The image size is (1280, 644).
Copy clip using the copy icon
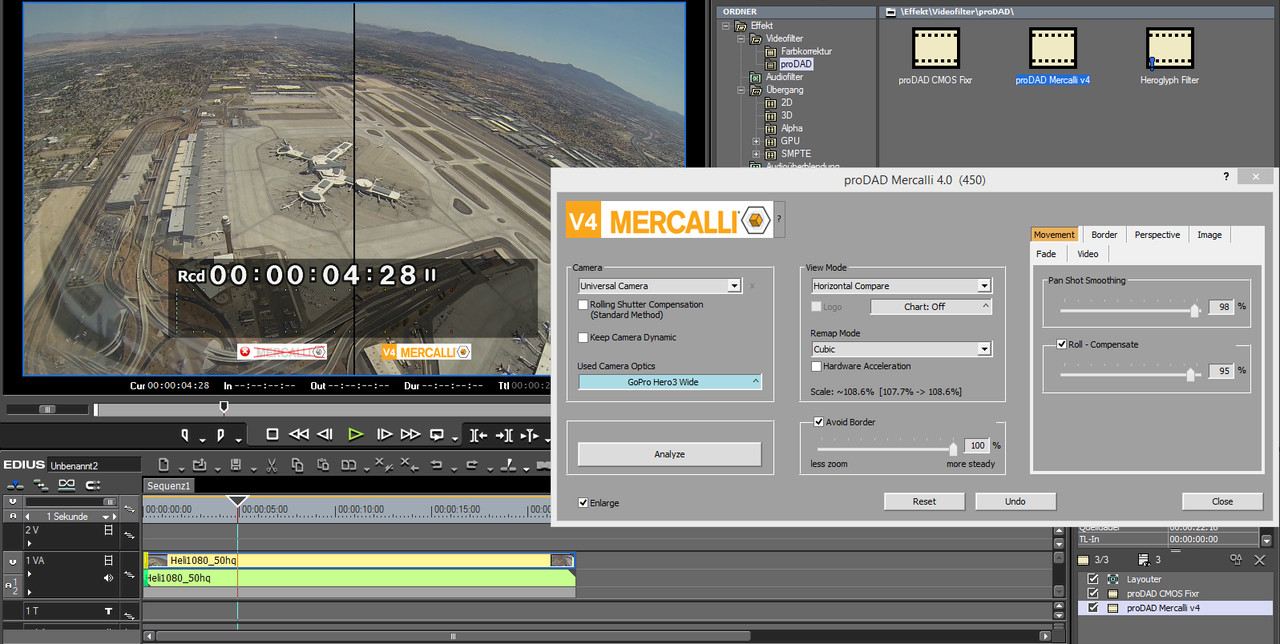[x=297, y=465]
